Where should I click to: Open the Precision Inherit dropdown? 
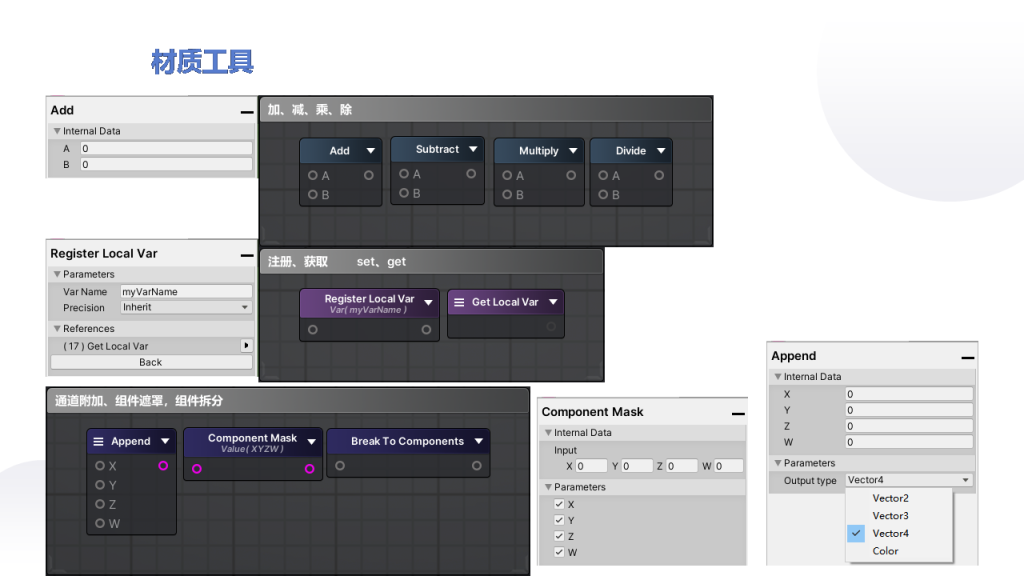tap(186, 308)
